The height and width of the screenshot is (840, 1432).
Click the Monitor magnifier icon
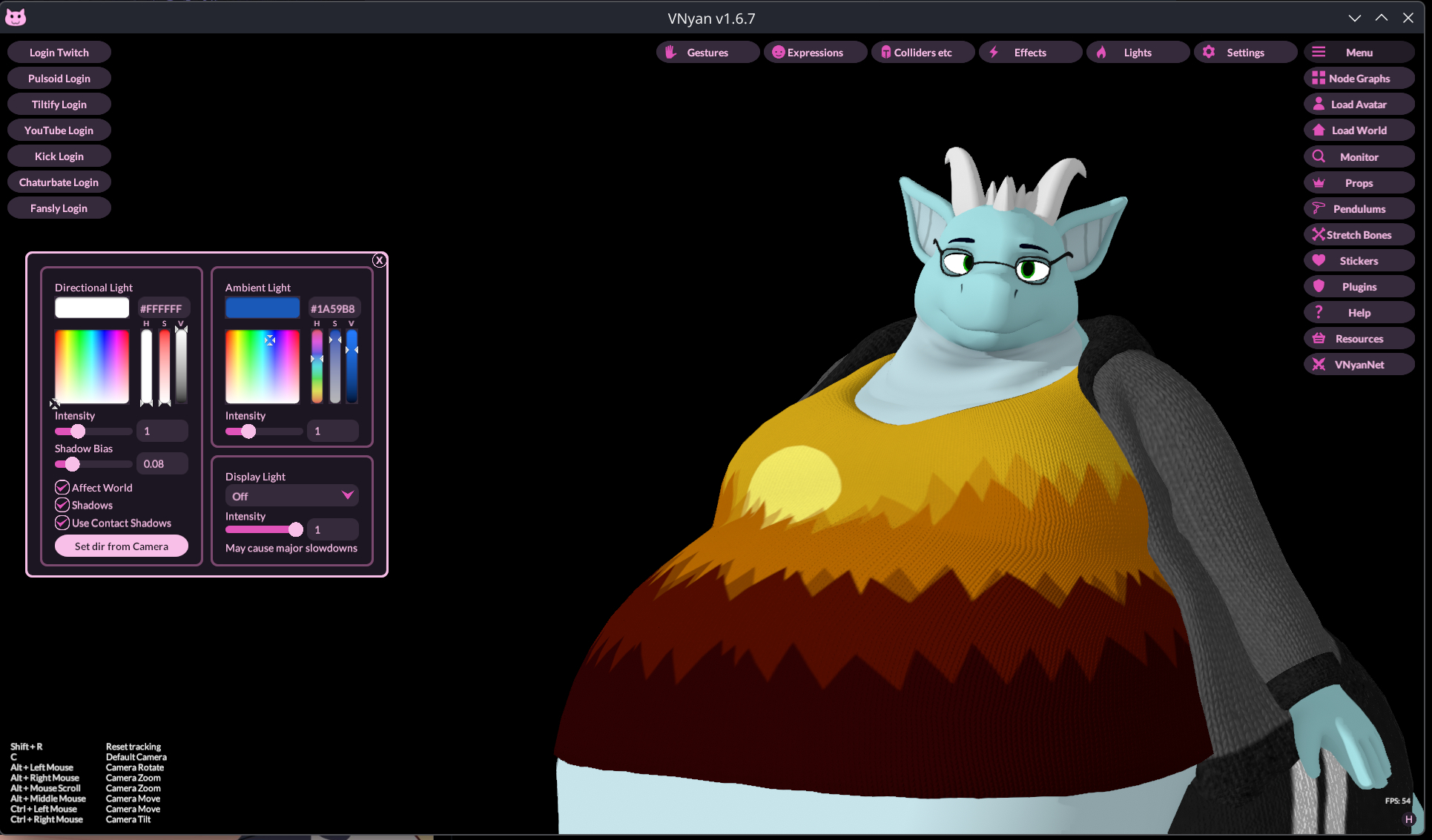[1319, 156]
